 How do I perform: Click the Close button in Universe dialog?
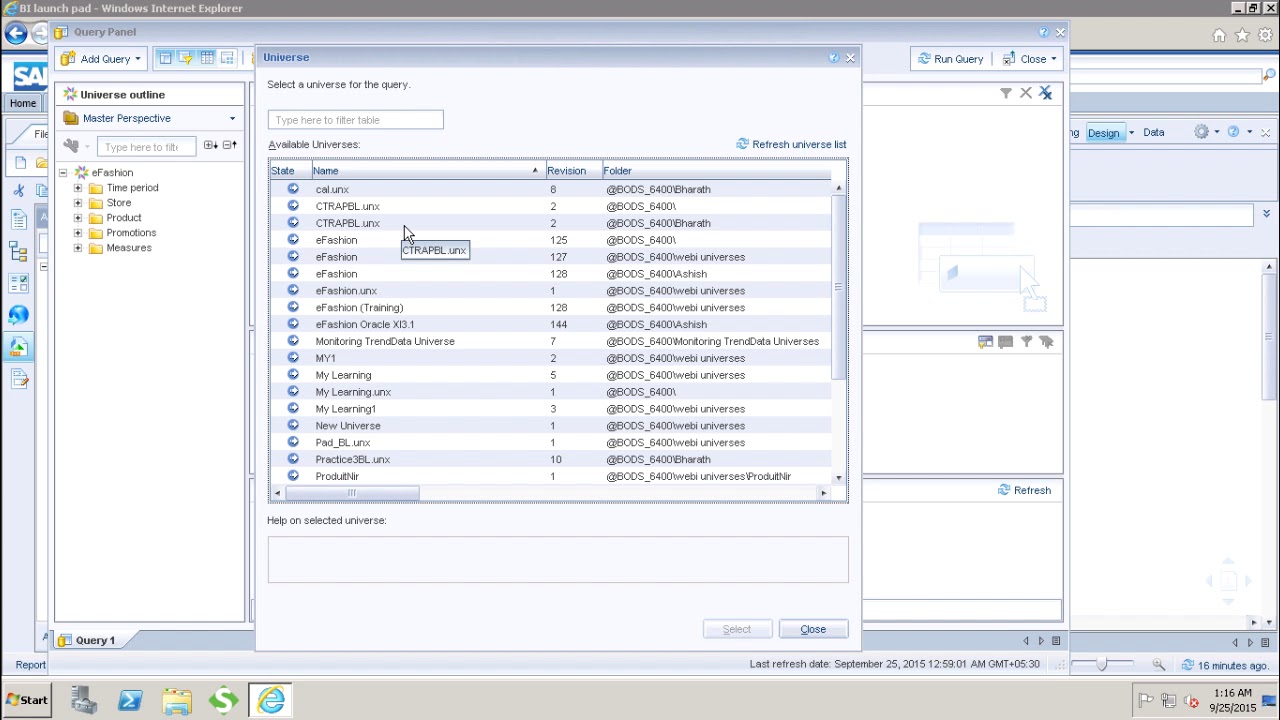pos(813,629)
